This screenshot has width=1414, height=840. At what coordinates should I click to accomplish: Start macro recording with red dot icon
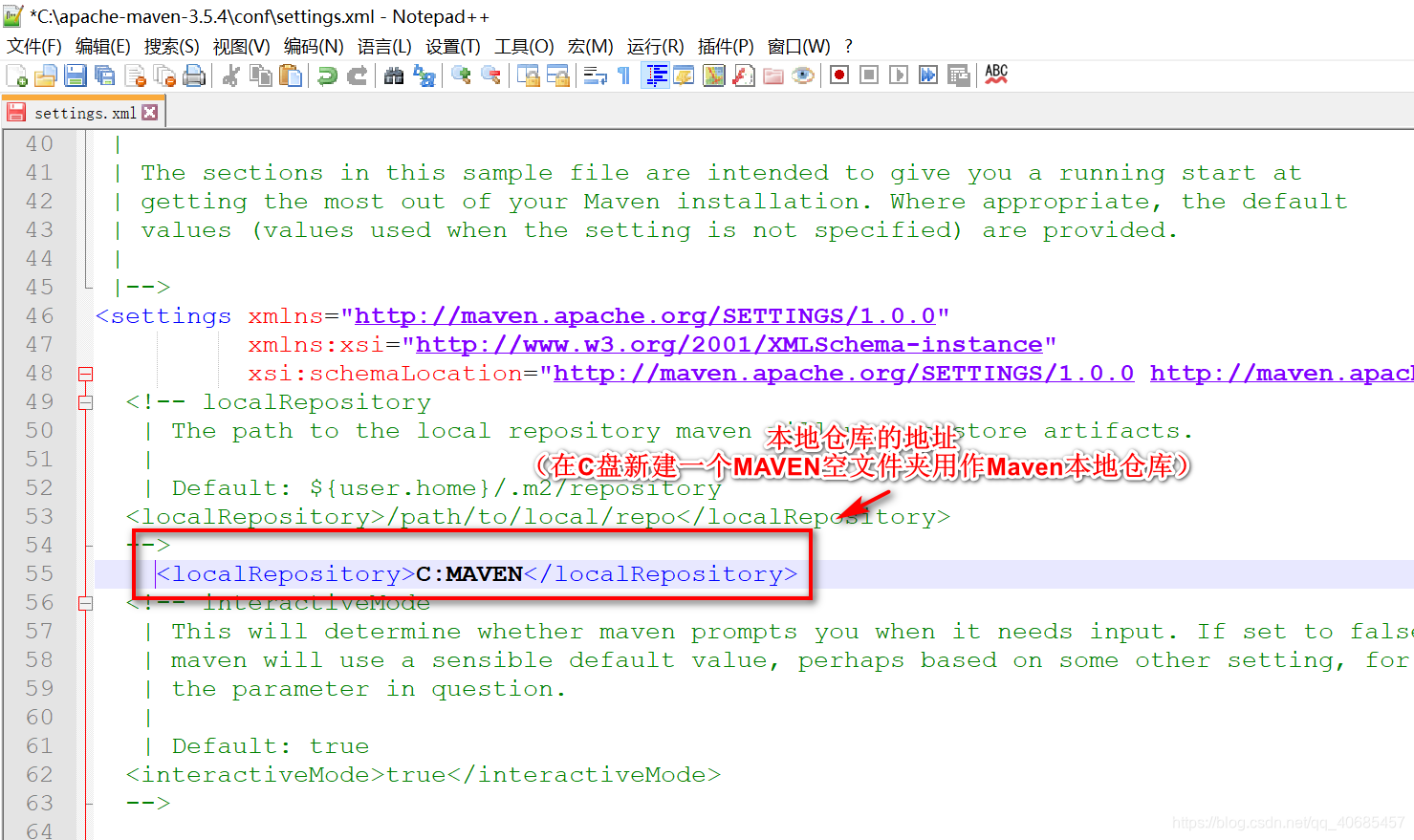coord(839,75)
